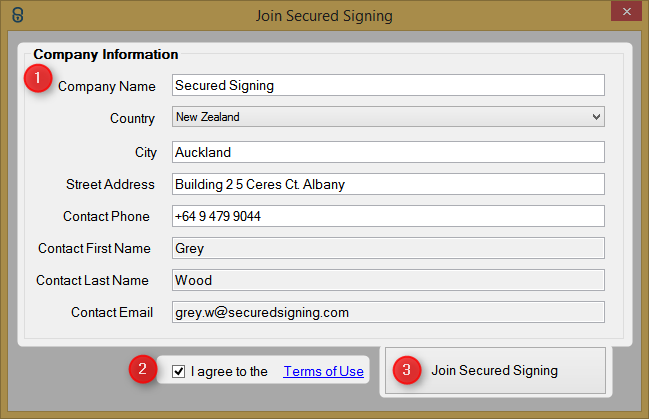Click the Contact Last Name field with Wood
Image resolution: width=649 pixels, height=419 pixels.
(x=388, y=280)
